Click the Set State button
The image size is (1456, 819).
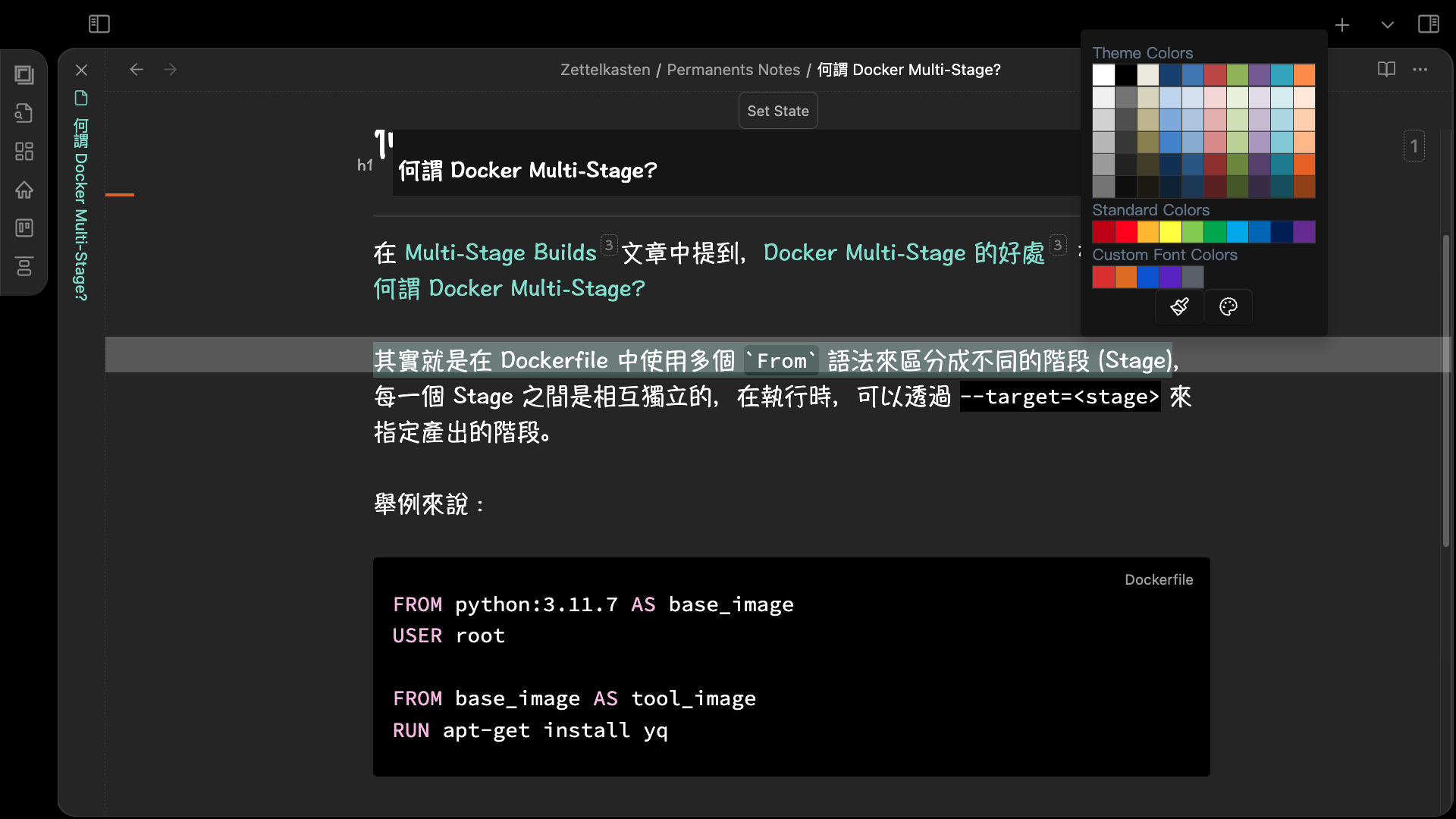[778, 111]
